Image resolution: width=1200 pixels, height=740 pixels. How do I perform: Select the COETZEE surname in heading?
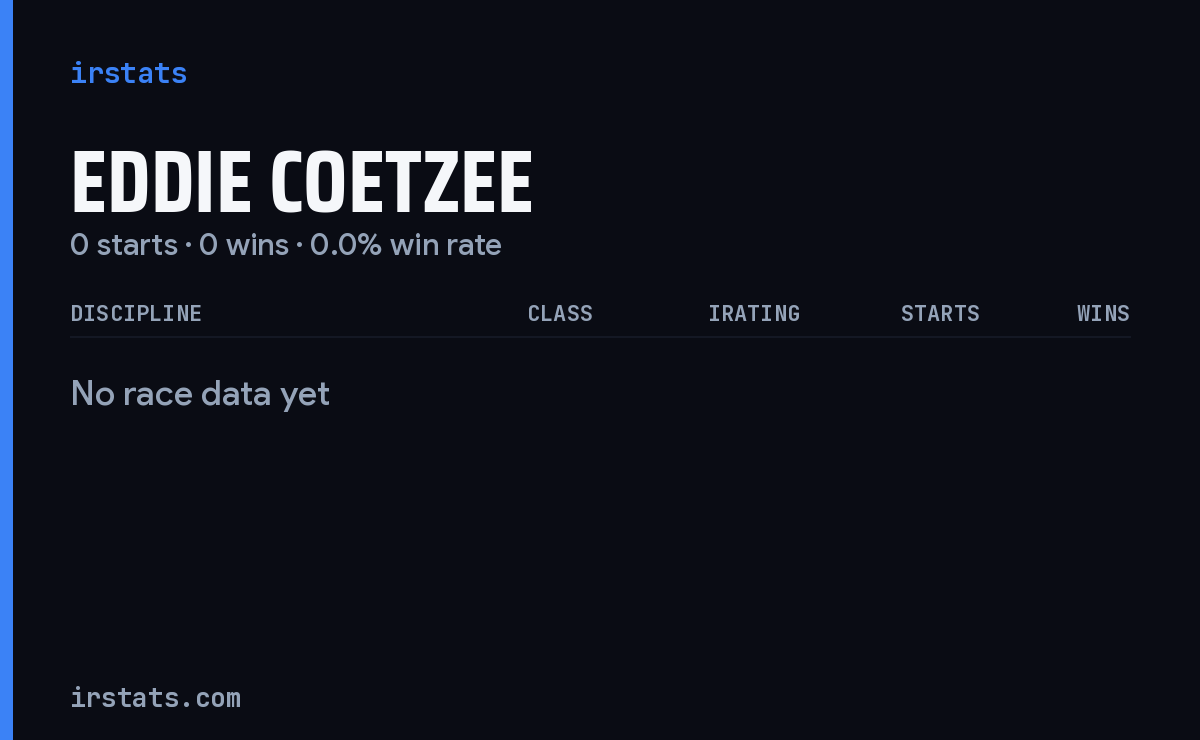pyautogui.click(x=402, y=183)
